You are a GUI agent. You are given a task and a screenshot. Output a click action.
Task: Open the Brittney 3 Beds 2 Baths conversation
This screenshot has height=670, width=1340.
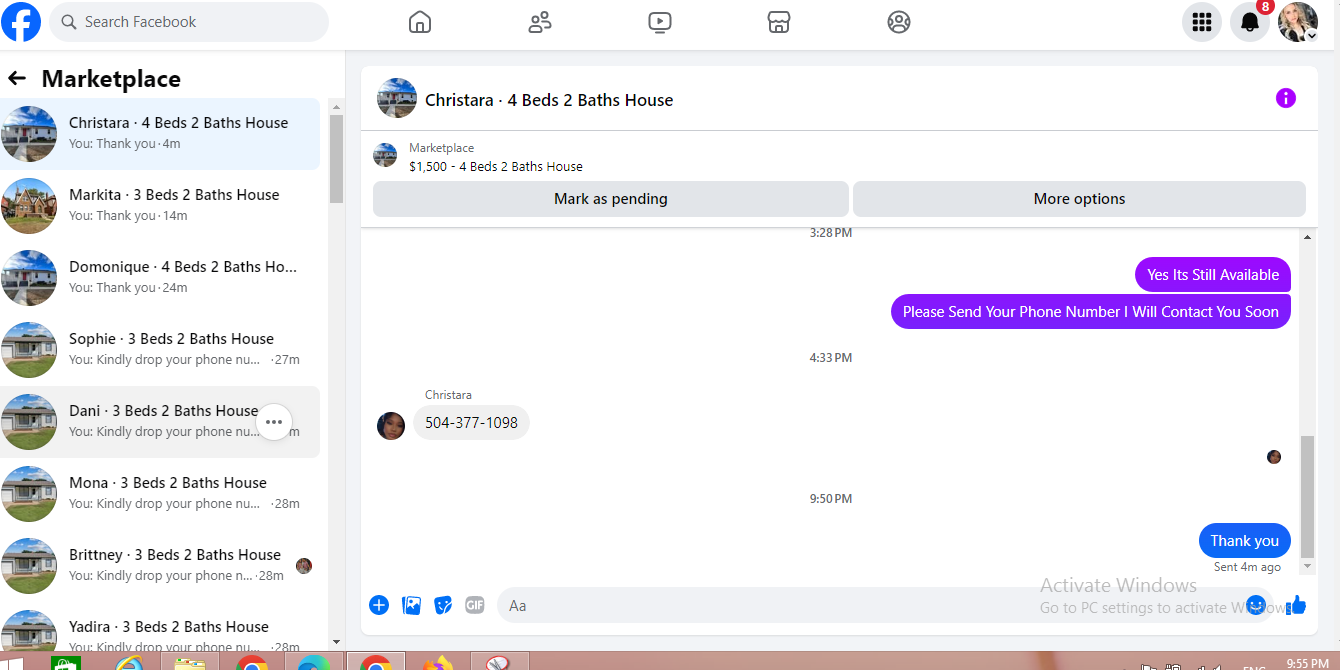pyautogui.click(x=160, y=566)
